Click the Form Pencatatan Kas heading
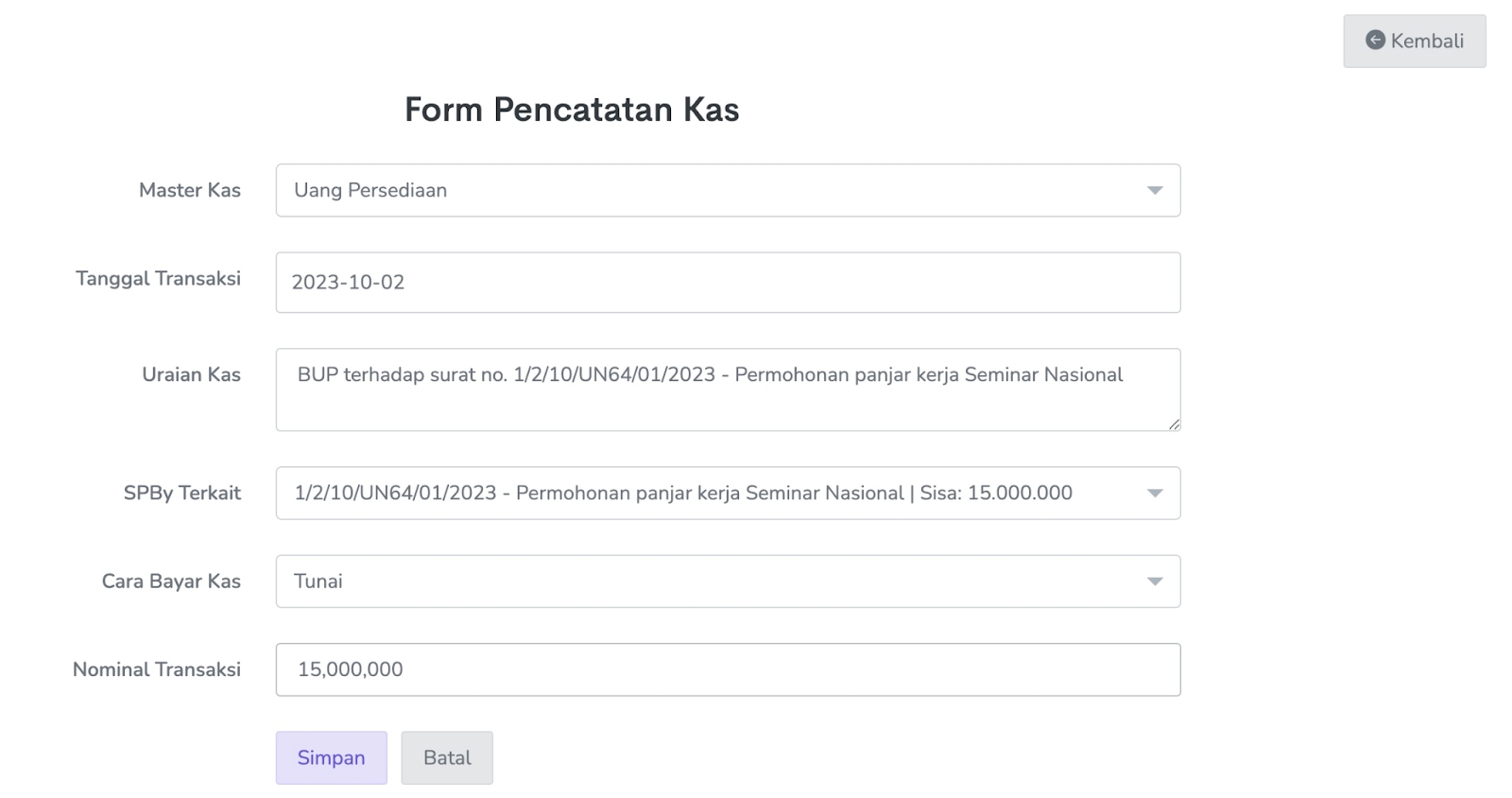The width and height of the screenshot is (1512, 798). (572, 110)
